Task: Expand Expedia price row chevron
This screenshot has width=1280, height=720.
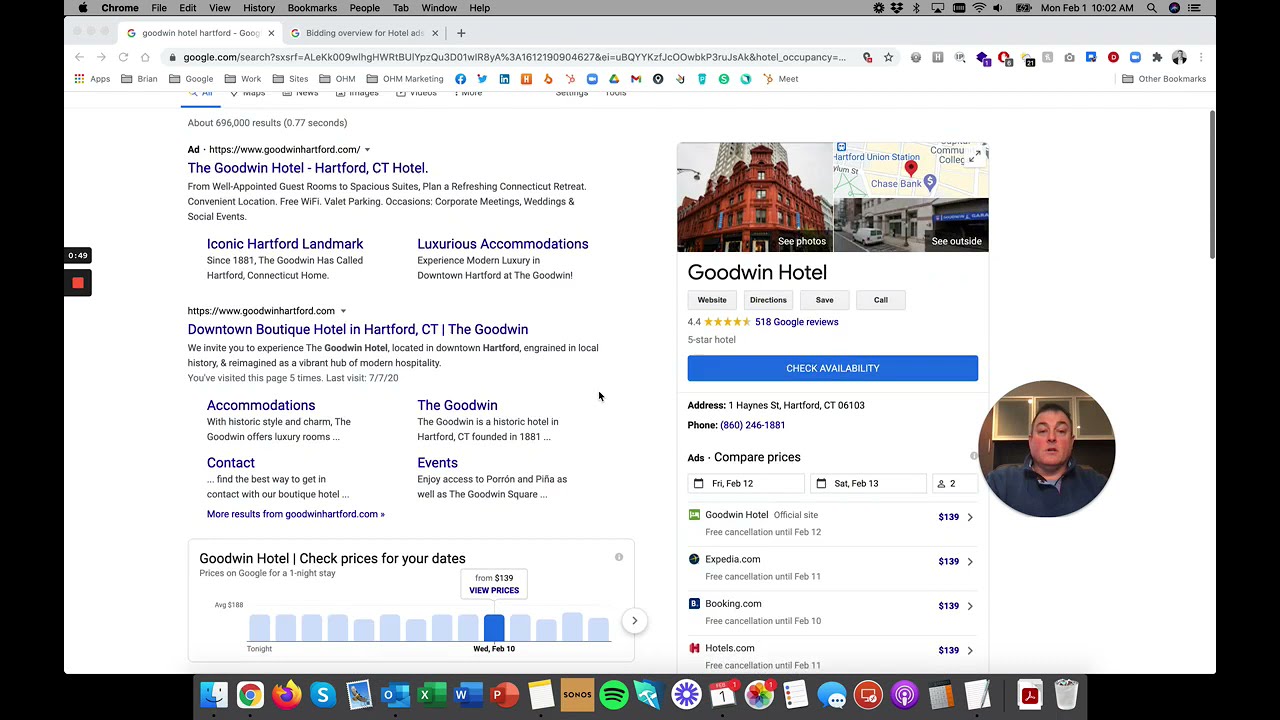Action: [970, 561]
